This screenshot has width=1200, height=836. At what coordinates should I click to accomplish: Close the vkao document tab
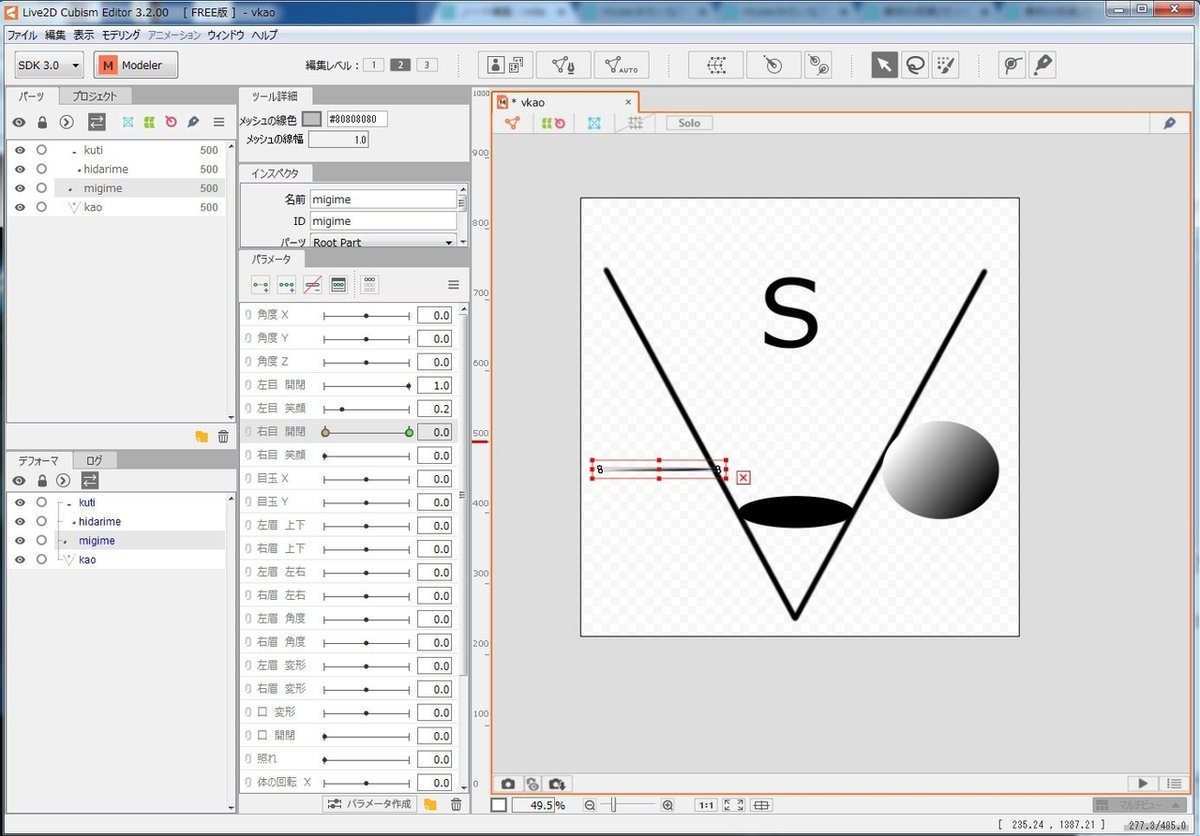[x=628, y=102]
